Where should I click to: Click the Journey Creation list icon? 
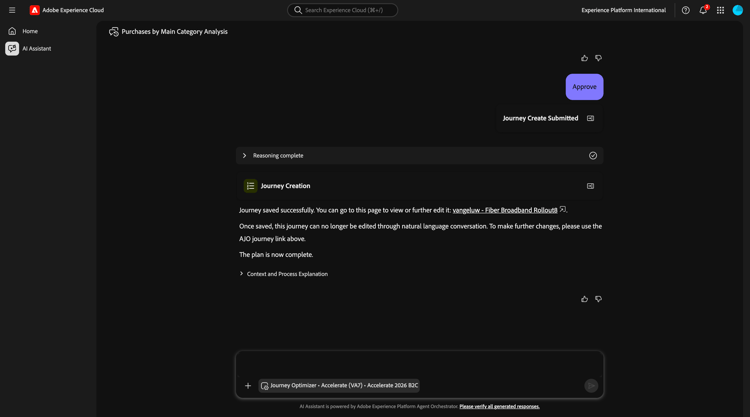pyautogui.click(x=250, y=186)
